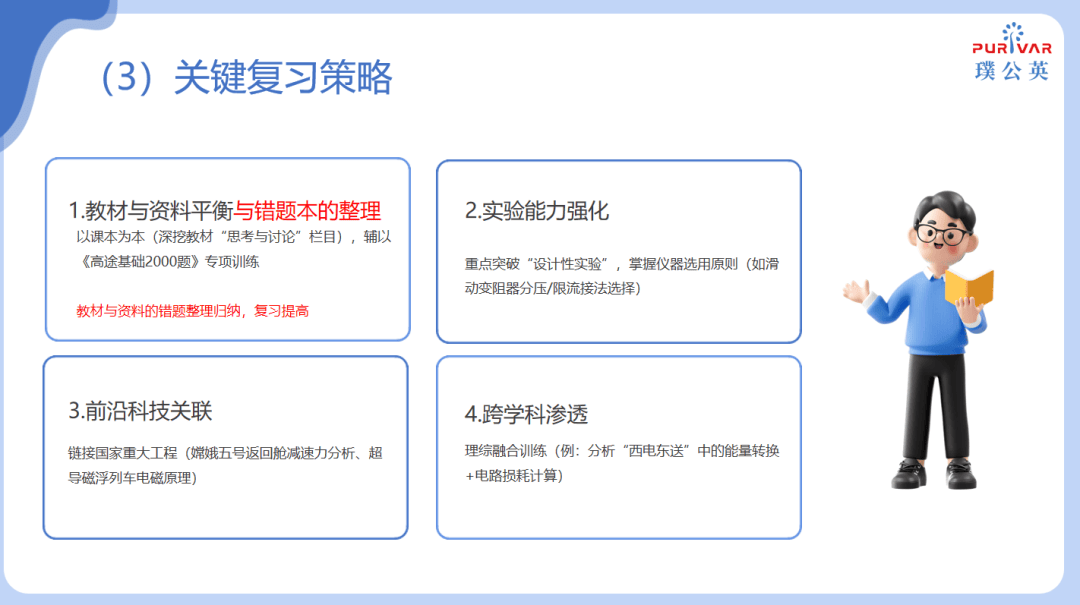Click the orange book held by the character

971,286
